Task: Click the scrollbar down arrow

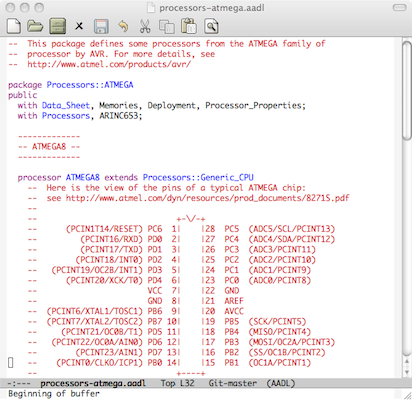Action: 407,372
